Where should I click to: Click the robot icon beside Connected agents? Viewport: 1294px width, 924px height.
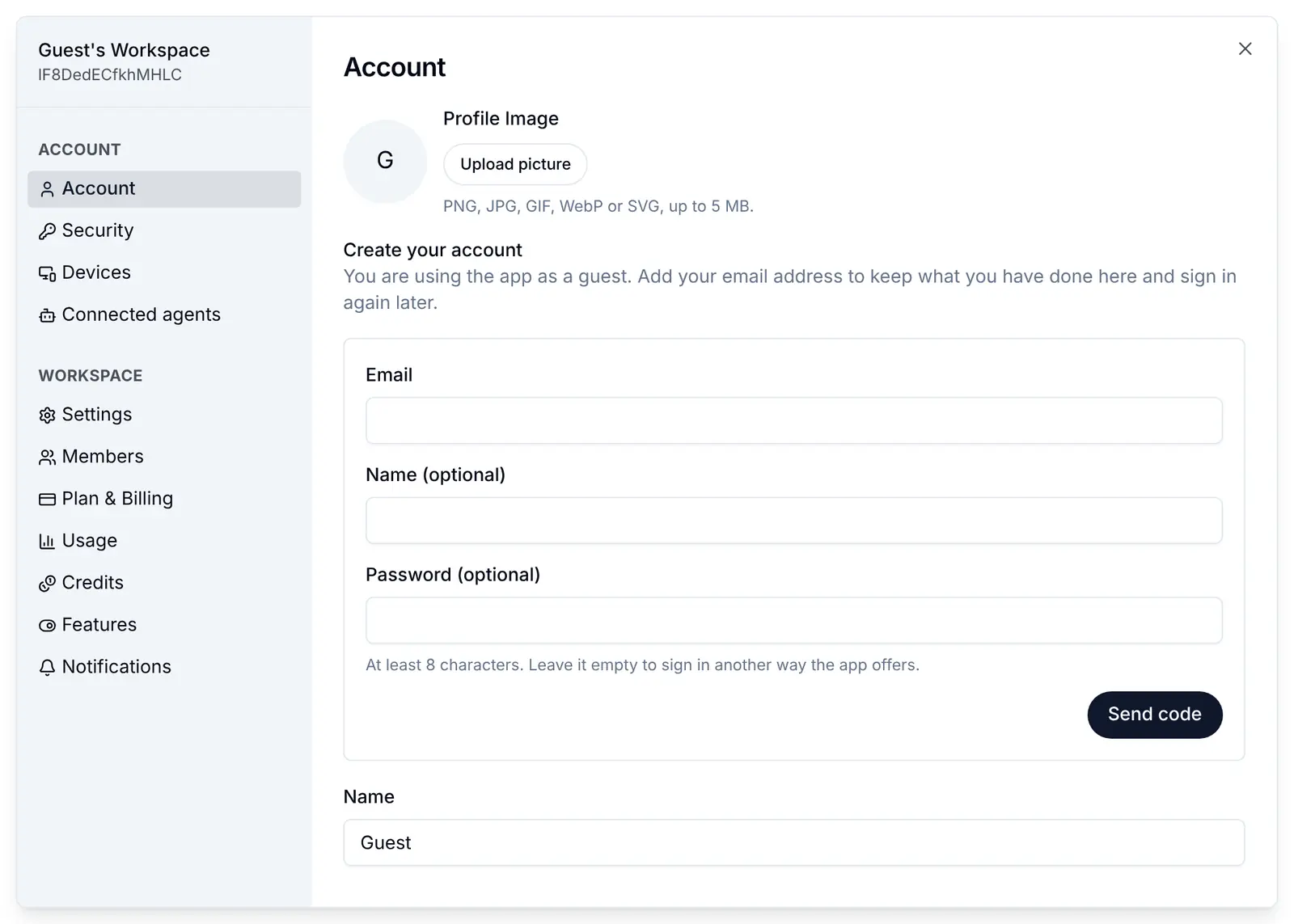click(x=47, y=315)
